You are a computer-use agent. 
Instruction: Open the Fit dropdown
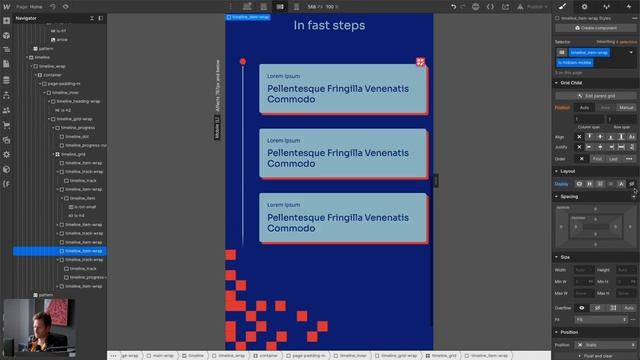point(601,320)
